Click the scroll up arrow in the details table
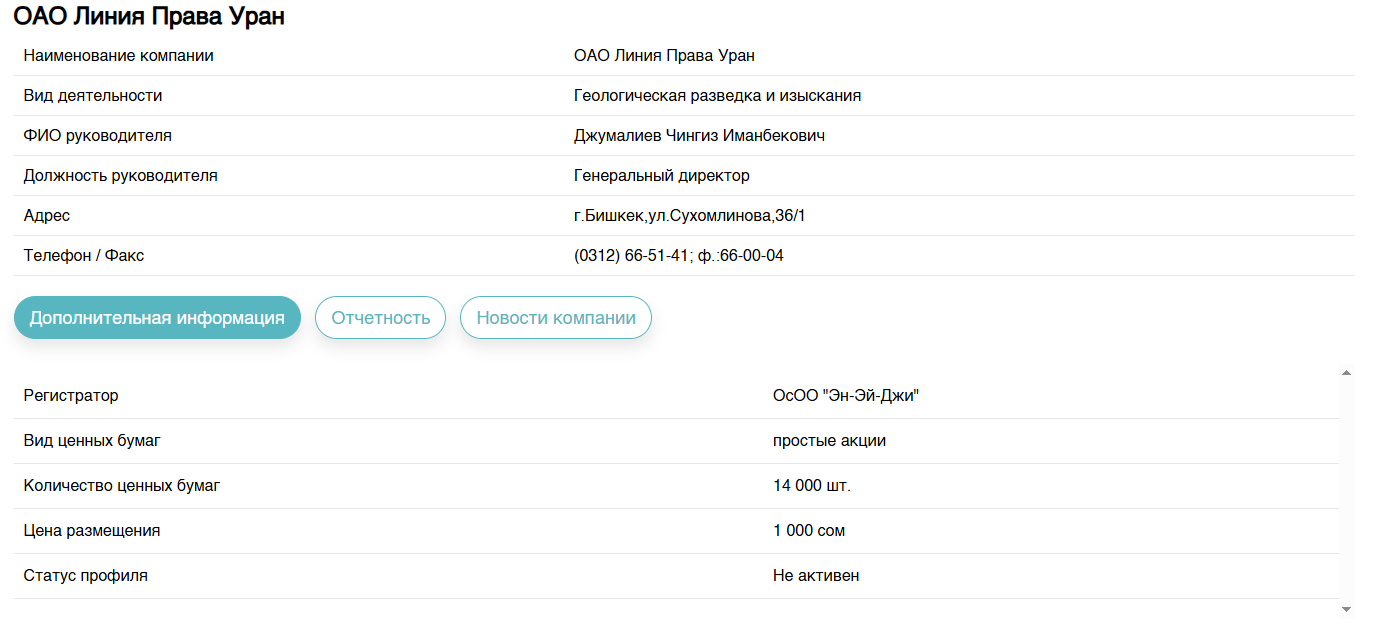 (1346, 373)
